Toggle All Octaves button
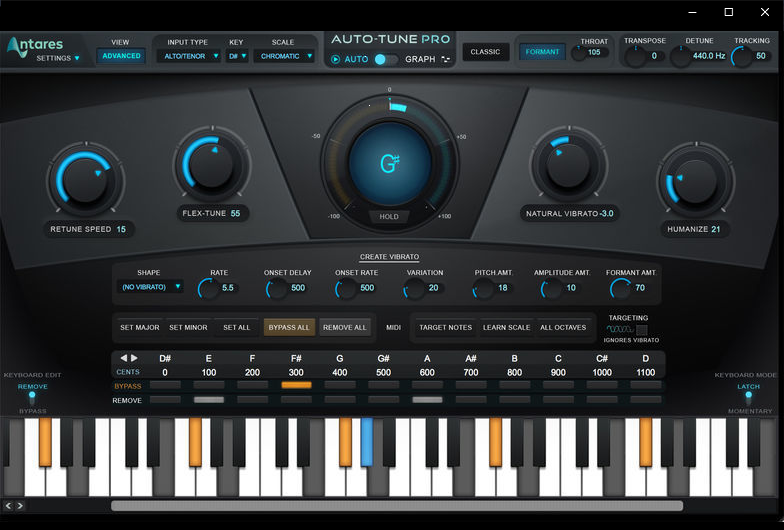Screen dimensions: 784x530 [x=563, y=328]
